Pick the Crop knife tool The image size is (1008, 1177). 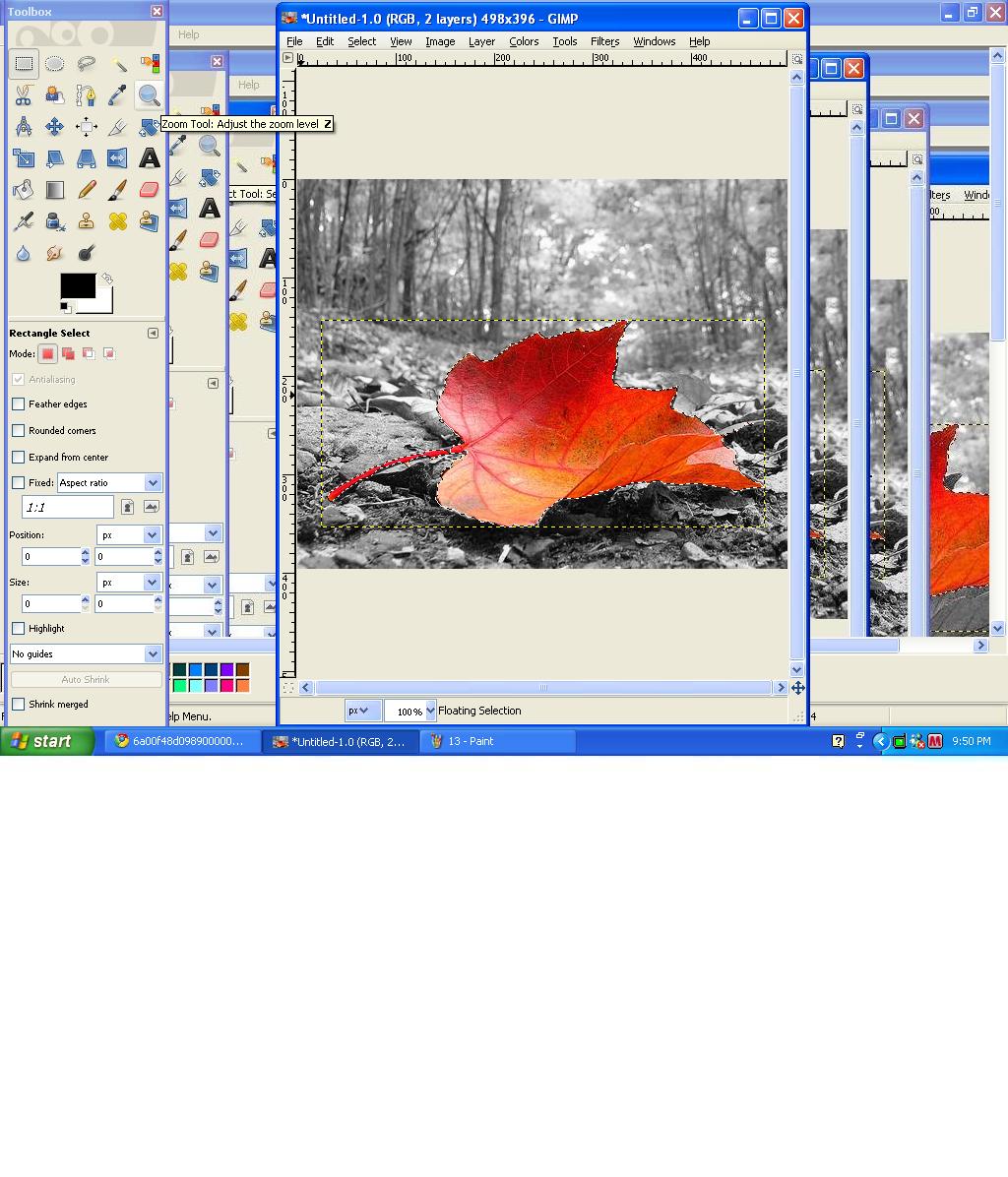118,127
